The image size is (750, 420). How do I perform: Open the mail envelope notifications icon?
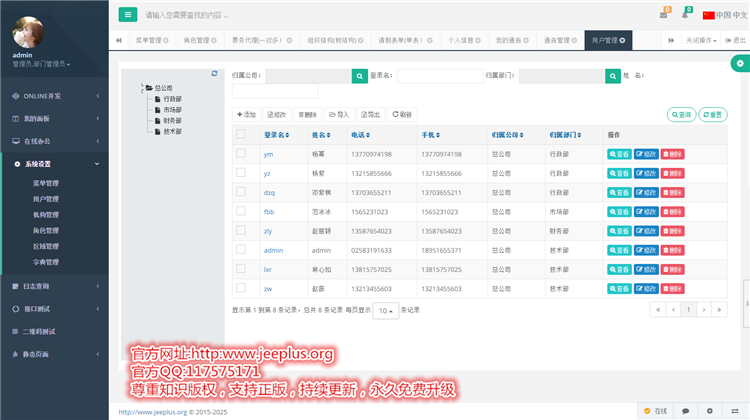pyautogui.click(x=664, y=15)
